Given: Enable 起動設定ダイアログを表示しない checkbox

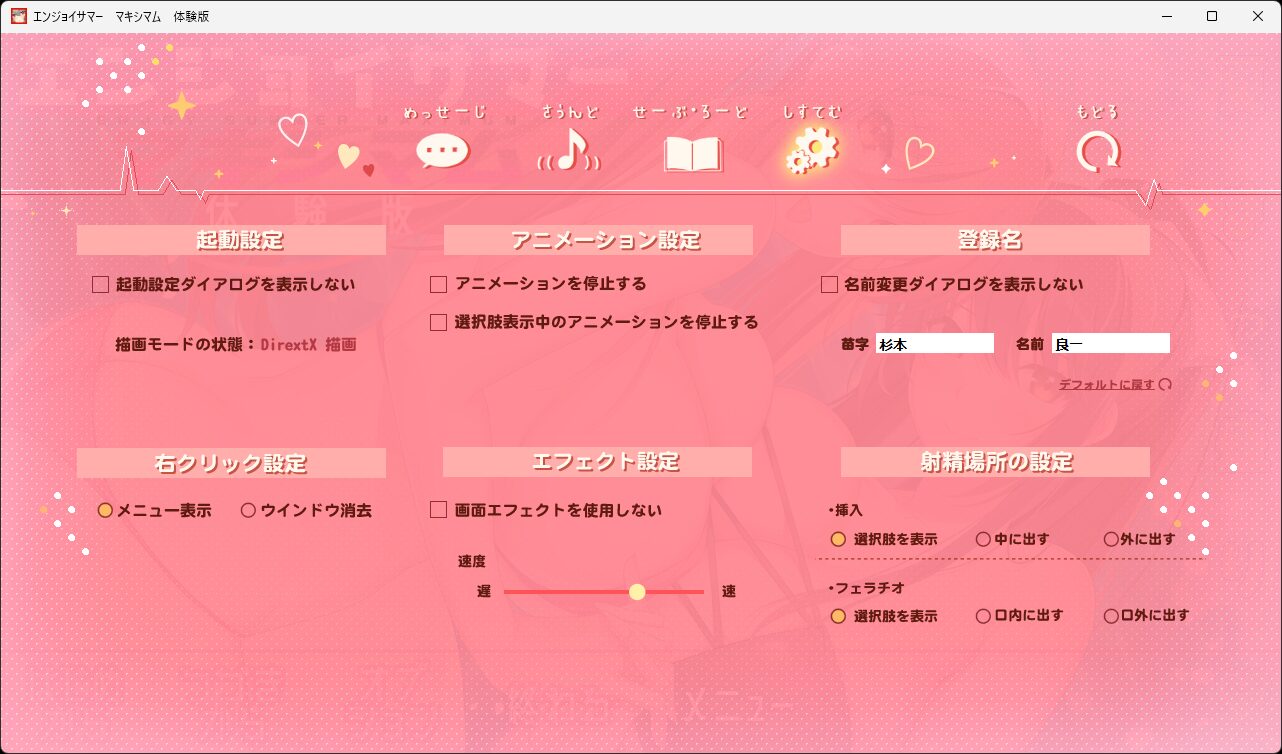Looking at the screenshot, I should click(100, 285).
